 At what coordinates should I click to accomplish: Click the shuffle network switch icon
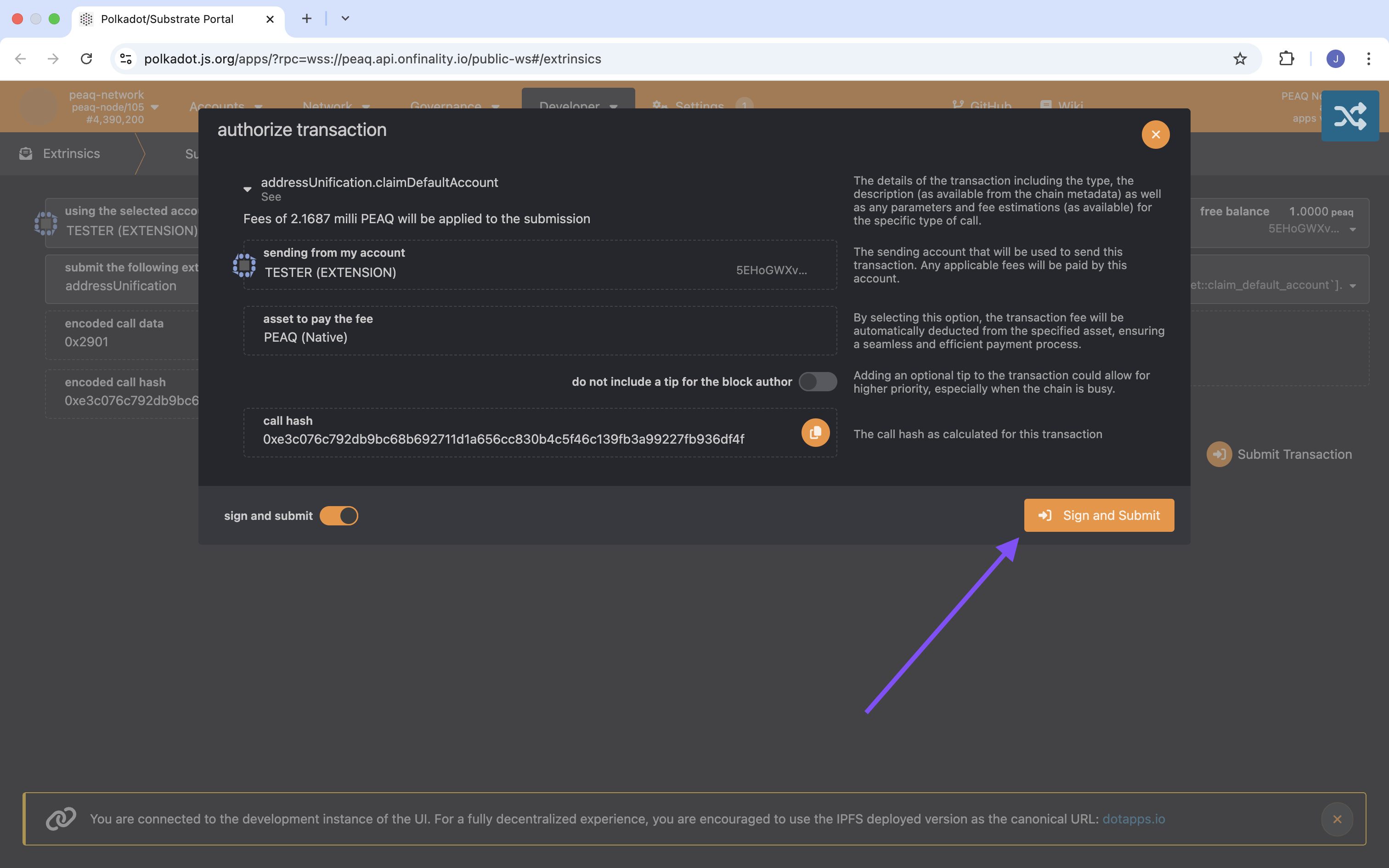click(x=1349, y=116)
